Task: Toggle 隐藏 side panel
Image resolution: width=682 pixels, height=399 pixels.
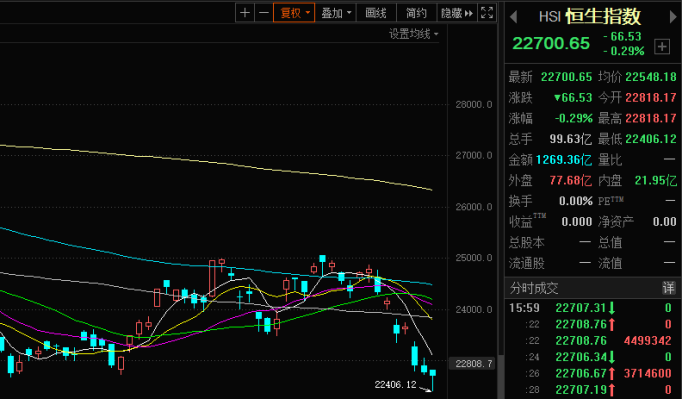Action: click(x=451, y=13)
